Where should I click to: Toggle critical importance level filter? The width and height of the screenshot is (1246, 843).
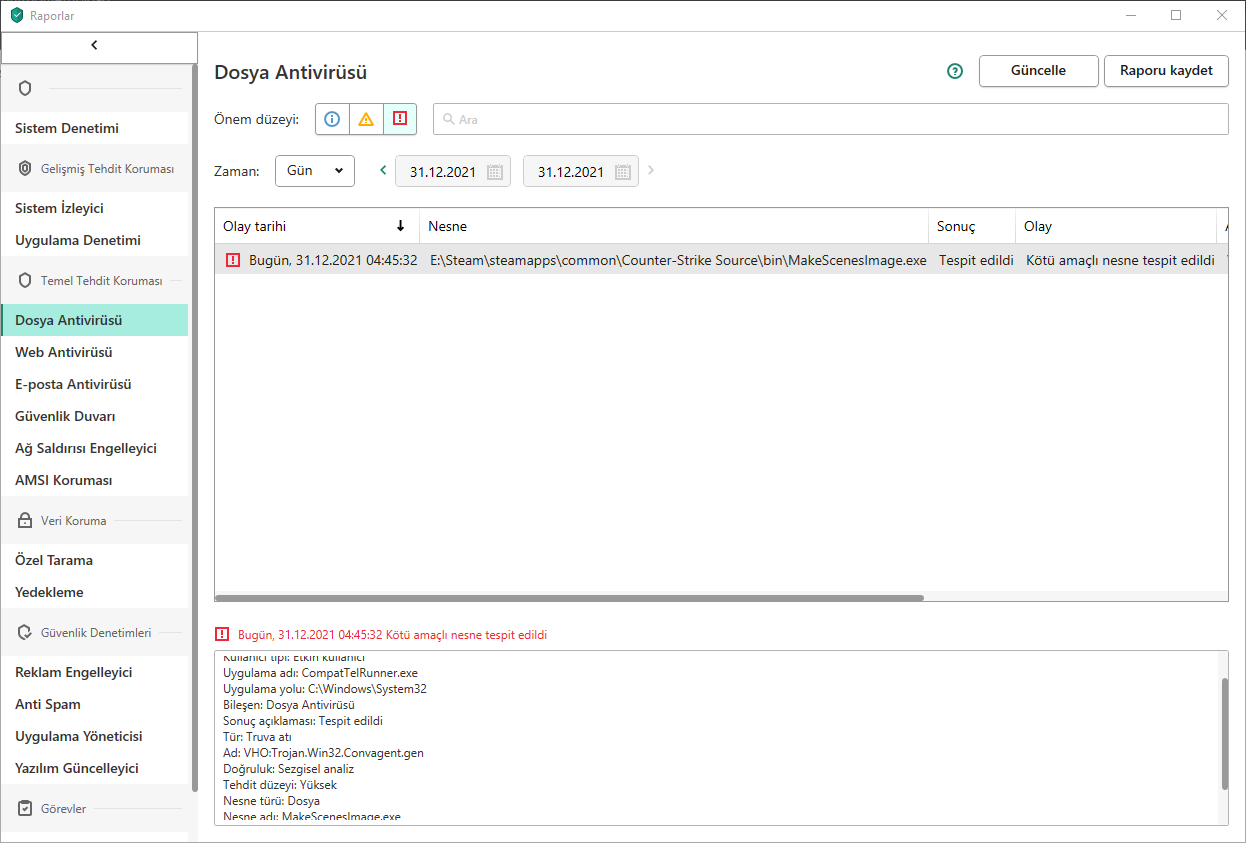click(400, 119)
